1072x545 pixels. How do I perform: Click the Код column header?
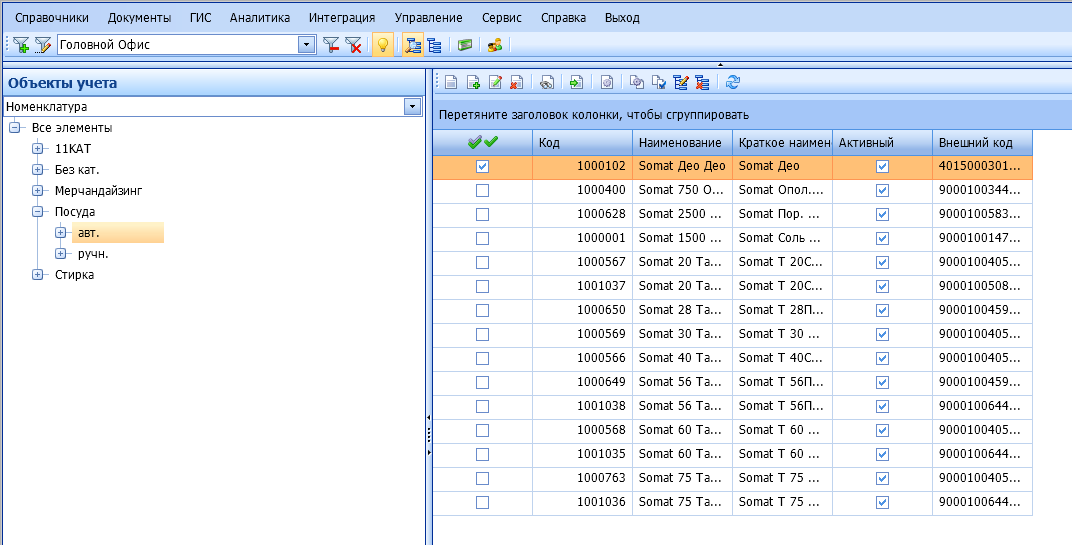pos(581,143)
